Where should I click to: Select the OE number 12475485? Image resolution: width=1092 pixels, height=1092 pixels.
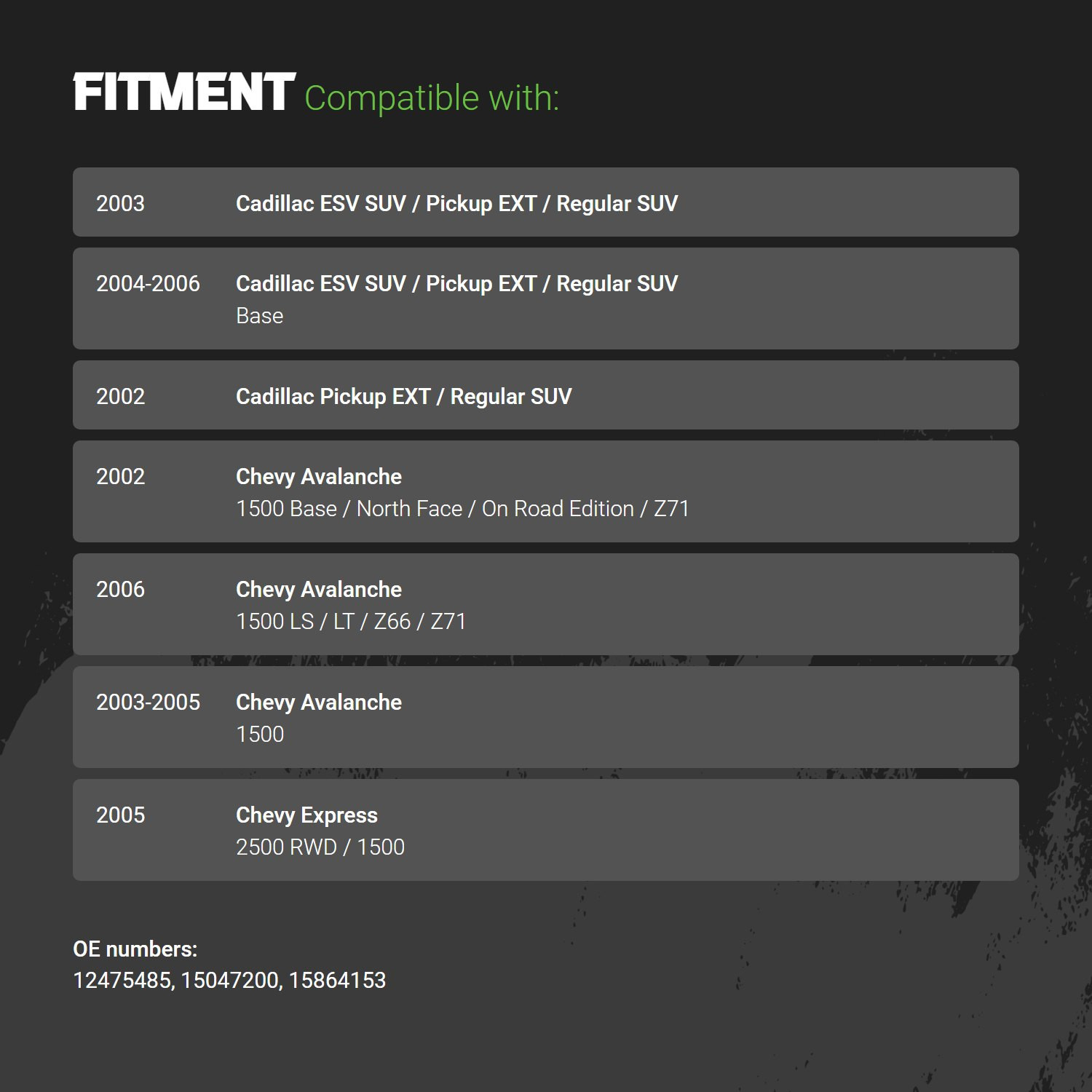point(122,981)
